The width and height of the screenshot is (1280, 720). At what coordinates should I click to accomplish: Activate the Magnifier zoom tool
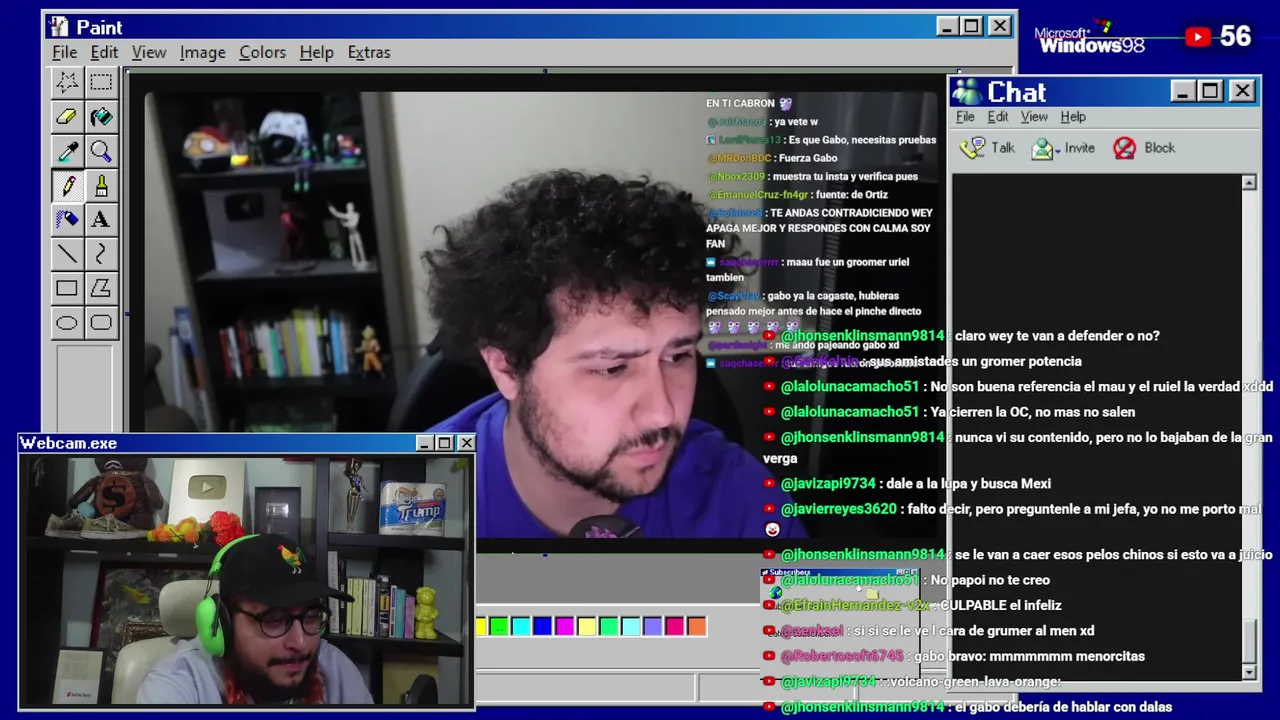tap(101, 151)
